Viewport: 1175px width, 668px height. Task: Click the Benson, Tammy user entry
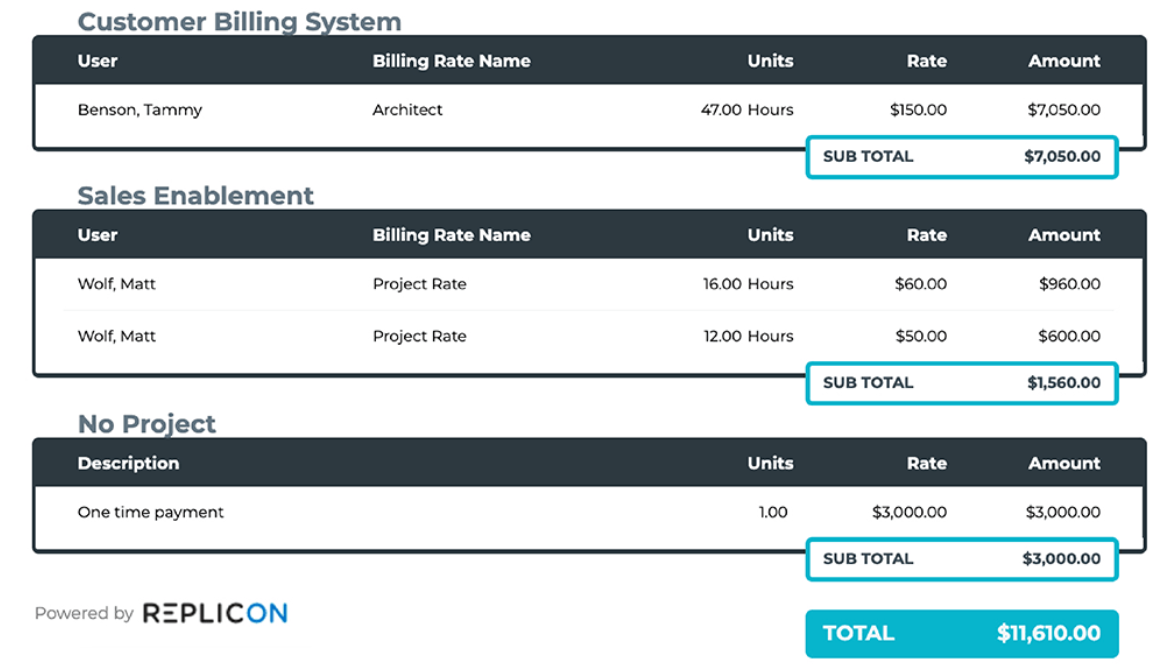click(140, 110)
